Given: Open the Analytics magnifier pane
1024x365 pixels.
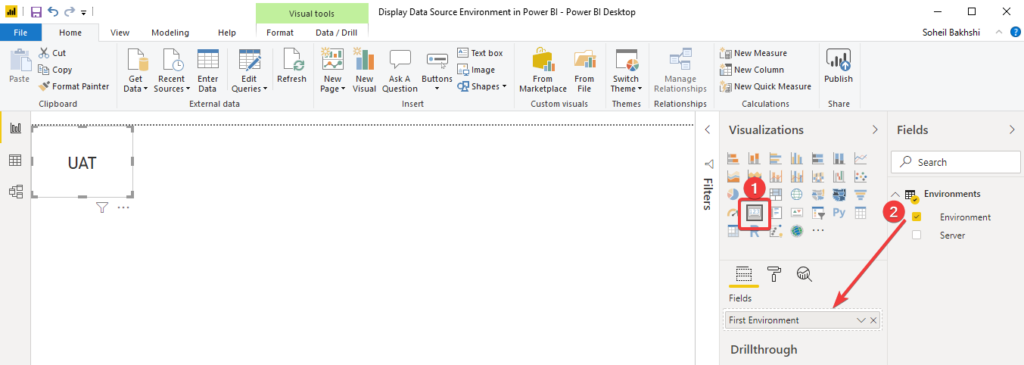Looking at the screenshot, I should [x=804, y=274].
